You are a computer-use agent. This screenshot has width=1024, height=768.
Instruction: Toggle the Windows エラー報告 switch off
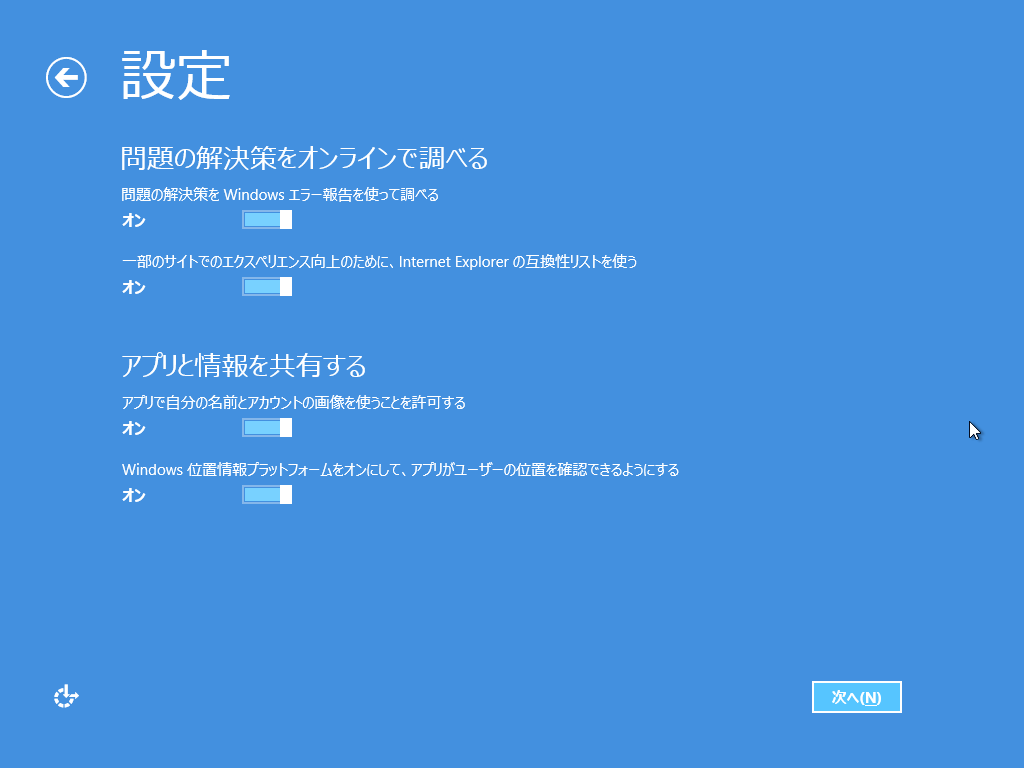266,220
